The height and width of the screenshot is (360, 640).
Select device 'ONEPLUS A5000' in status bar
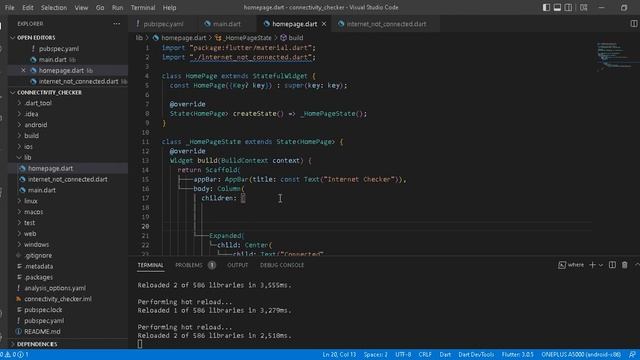[x=581, y=355]
